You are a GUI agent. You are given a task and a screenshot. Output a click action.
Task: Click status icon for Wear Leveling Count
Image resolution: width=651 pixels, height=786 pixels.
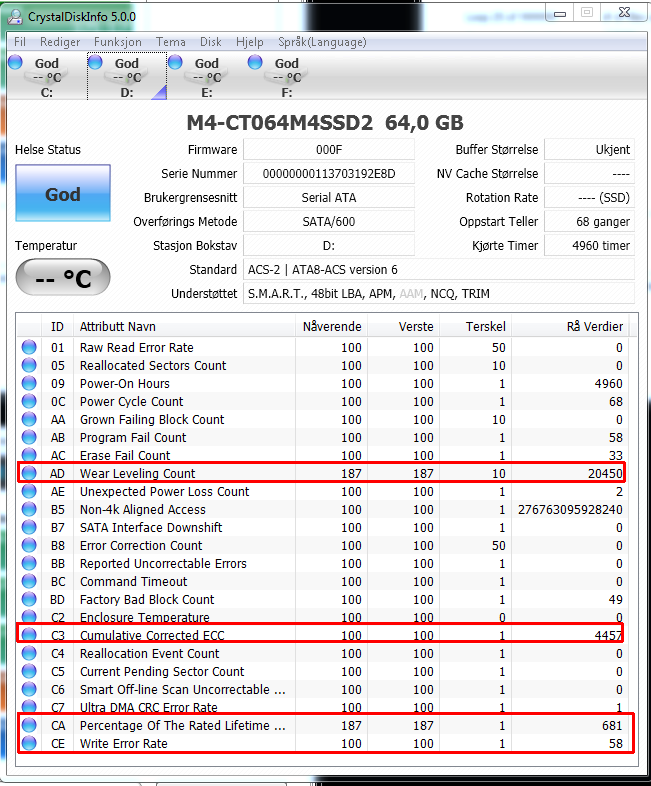pyautogui.click(x=29, y=473)
